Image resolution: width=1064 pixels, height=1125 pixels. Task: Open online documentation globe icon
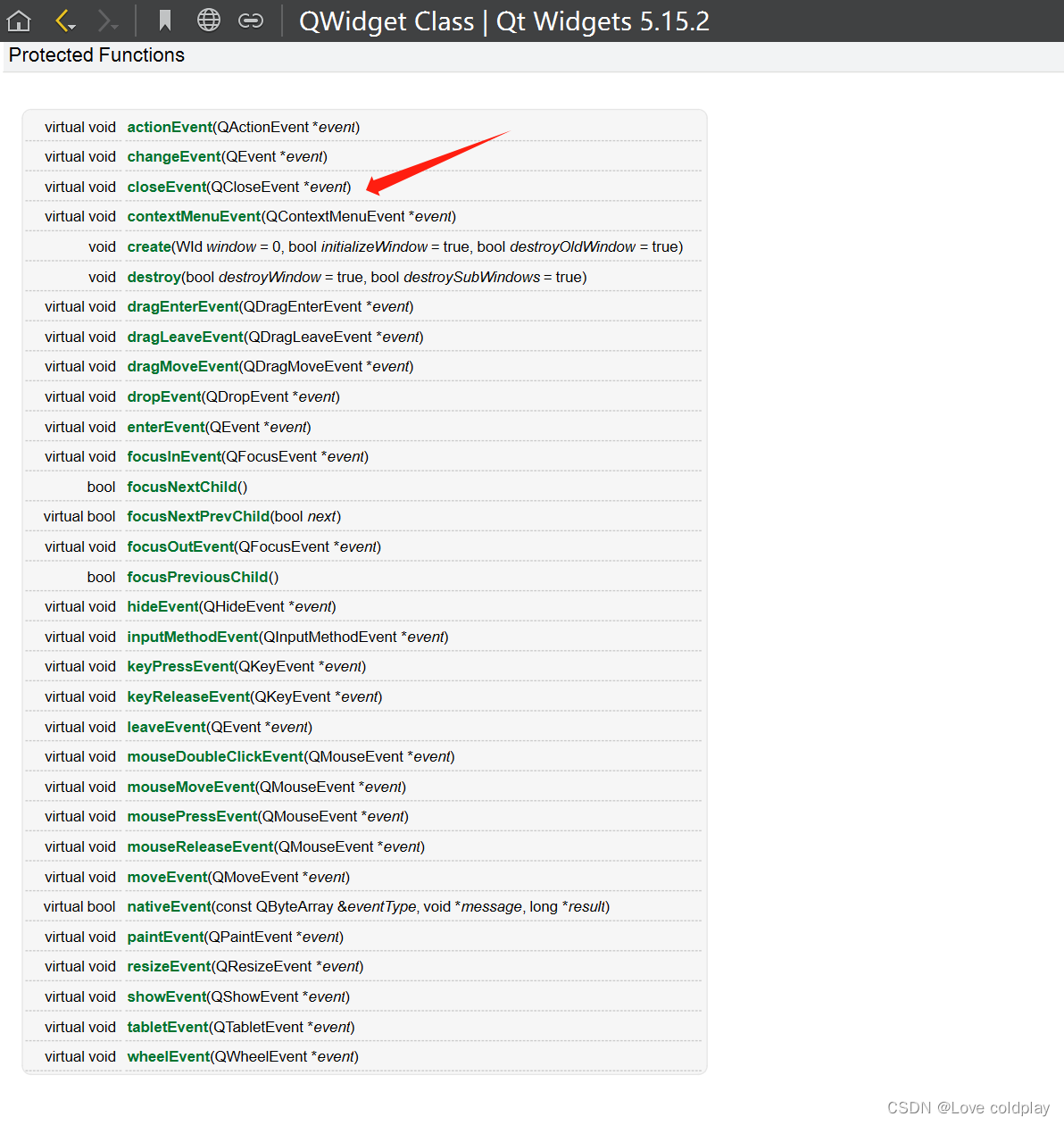pos(209,21)
